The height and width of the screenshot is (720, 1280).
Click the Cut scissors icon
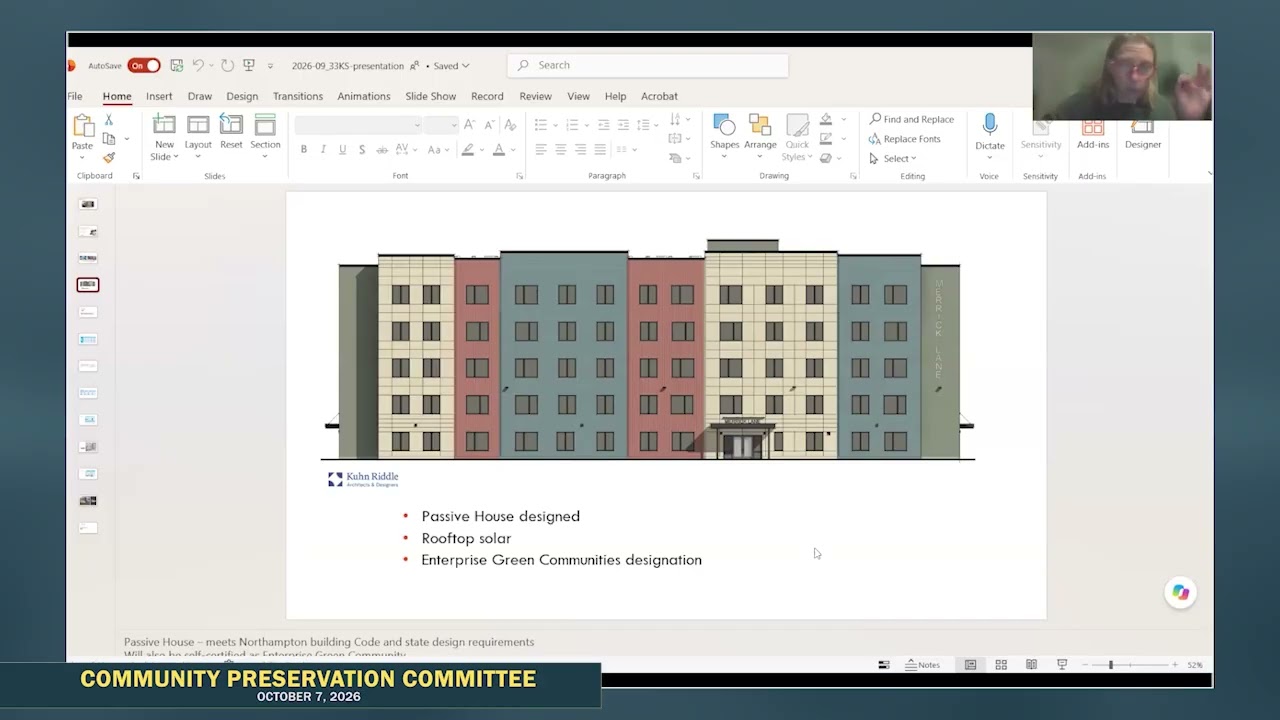pos(109,120)
